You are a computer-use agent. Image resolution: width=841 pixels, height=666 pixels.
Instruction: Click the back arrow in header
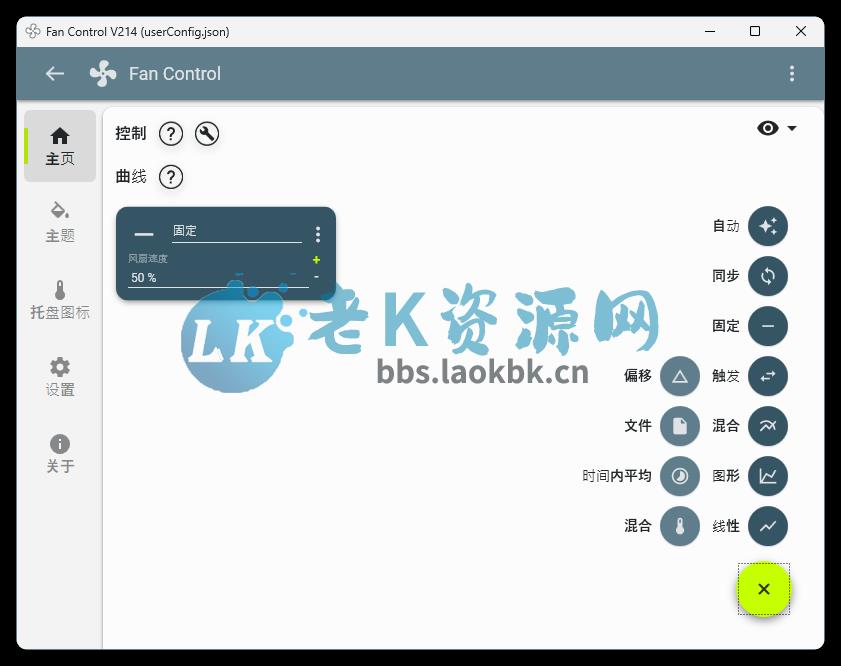(x=55, y=73)
